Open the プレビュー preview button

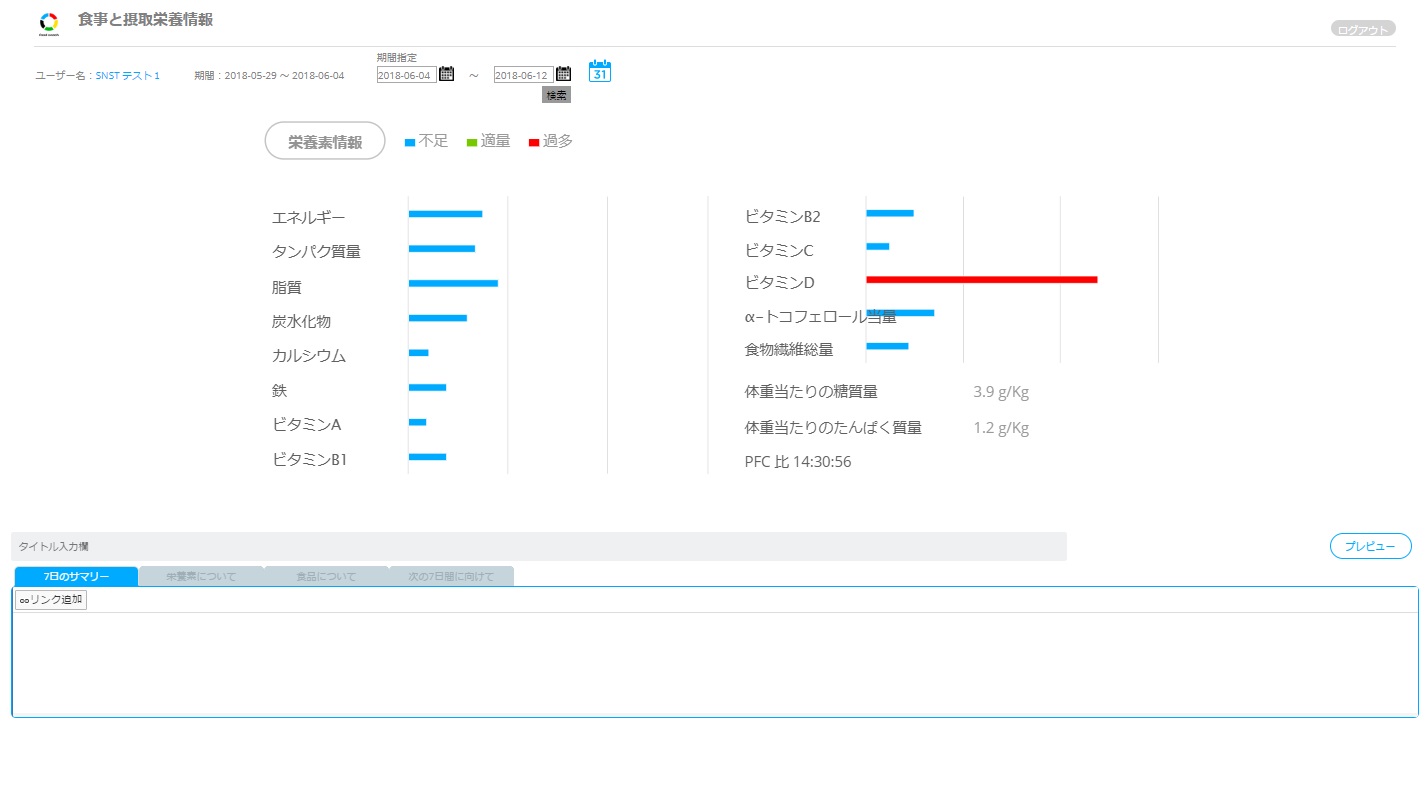1370,546
